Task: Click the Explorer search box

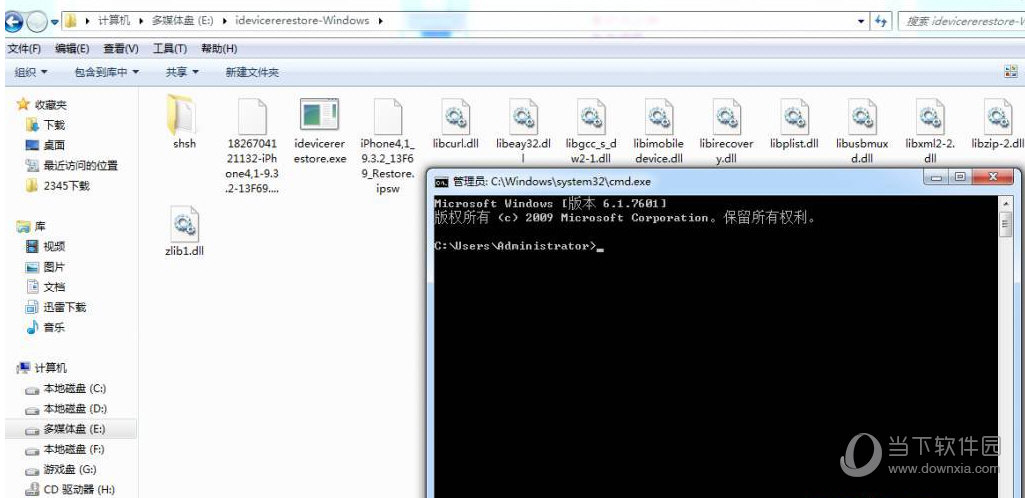Action: 962,21
